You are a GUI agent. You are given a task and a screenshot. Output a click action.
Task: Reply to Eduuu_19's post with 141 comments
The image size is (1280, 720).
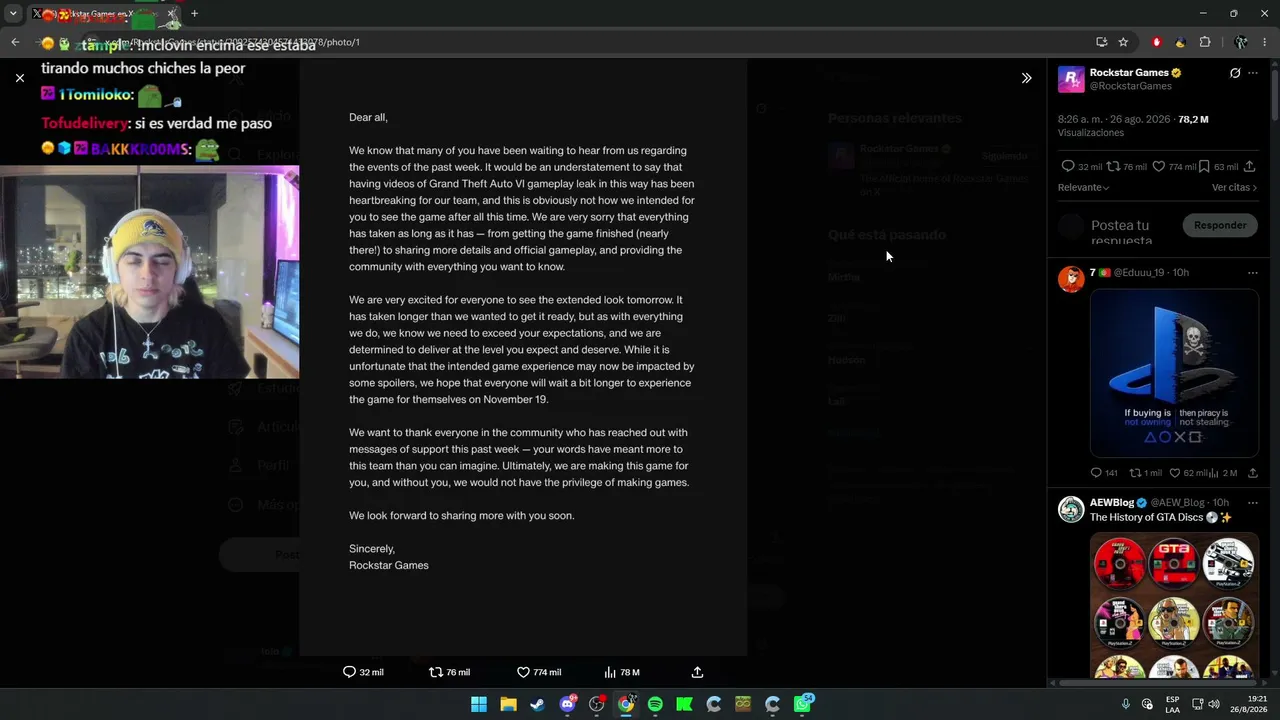click(1097, 473)
